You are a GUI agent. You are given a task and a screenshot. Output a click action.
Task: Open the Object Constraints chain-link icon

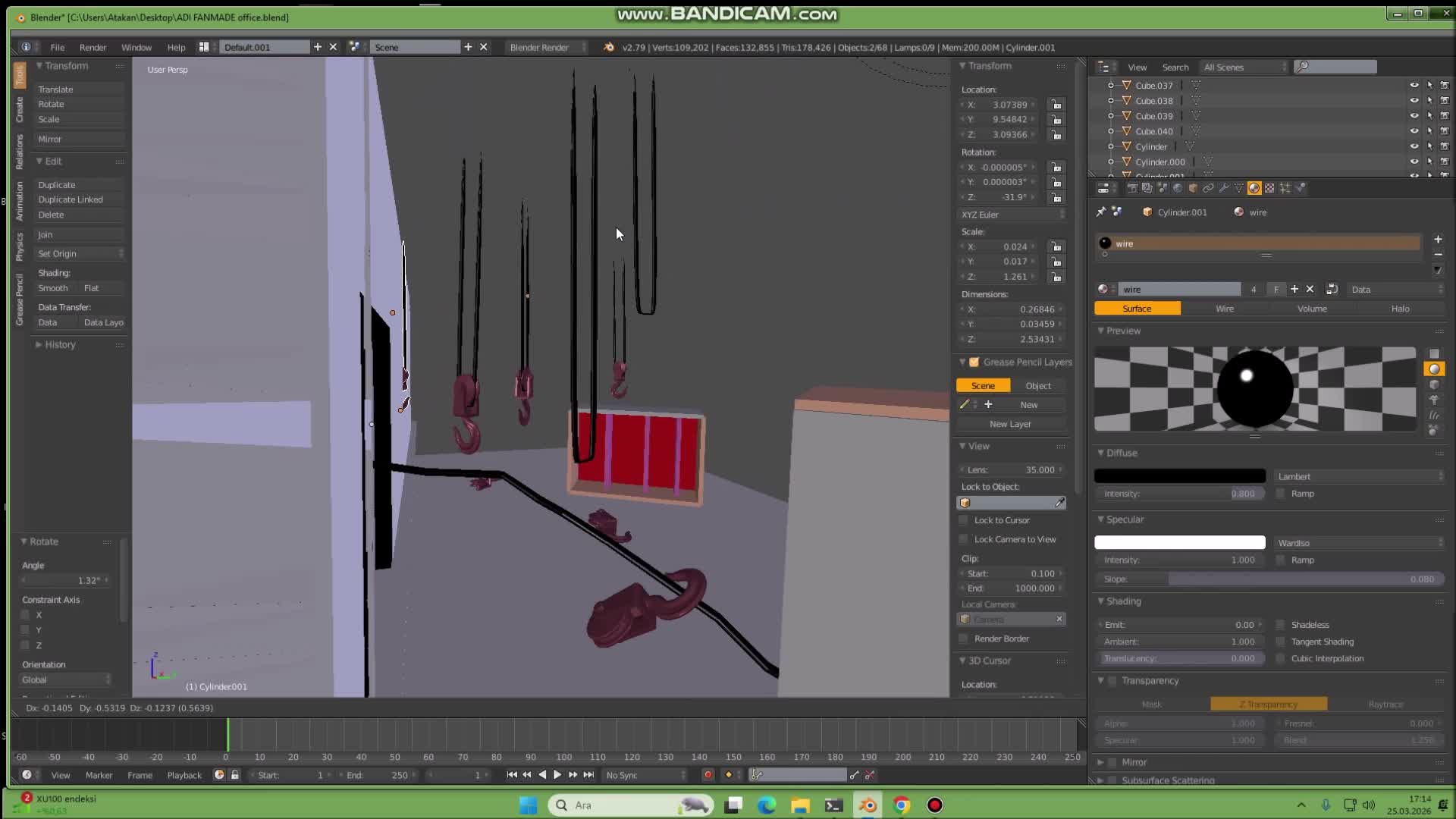[1209, 188]
